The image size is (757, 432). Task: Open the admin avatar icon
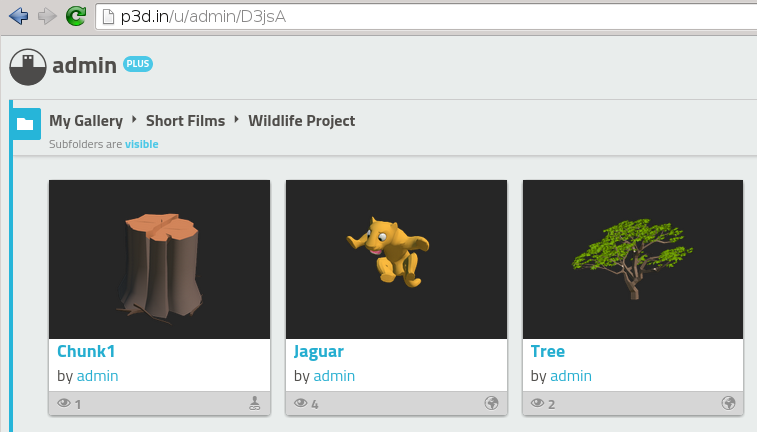28,67
